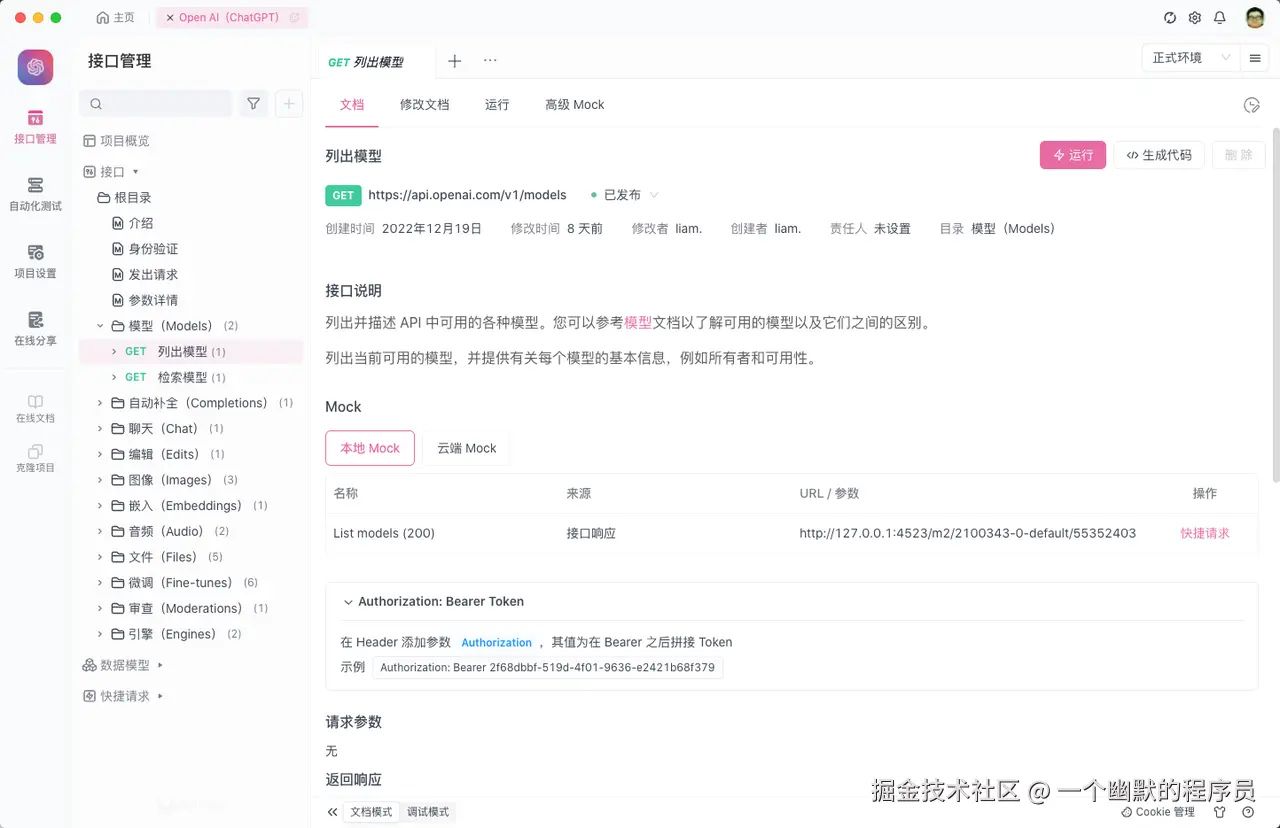
Task: Open the 已发布 status dropdown
Action: click(x=624, y=195)
